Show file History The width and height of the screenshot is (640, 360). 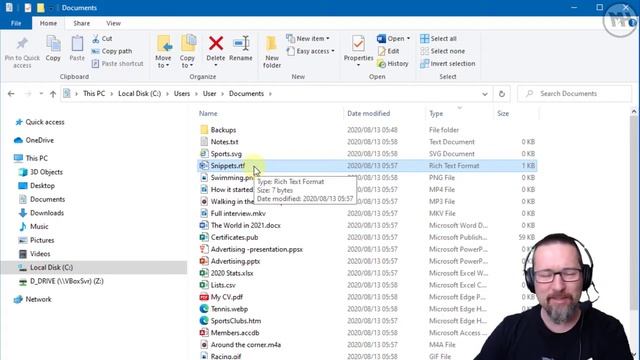[x=393, y=64]
